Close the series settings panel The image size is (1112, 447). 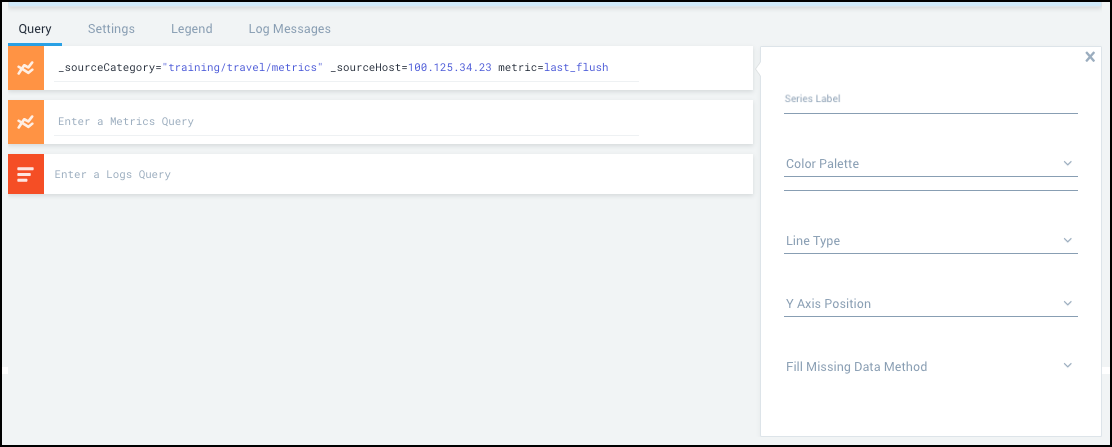(1090, 57)
